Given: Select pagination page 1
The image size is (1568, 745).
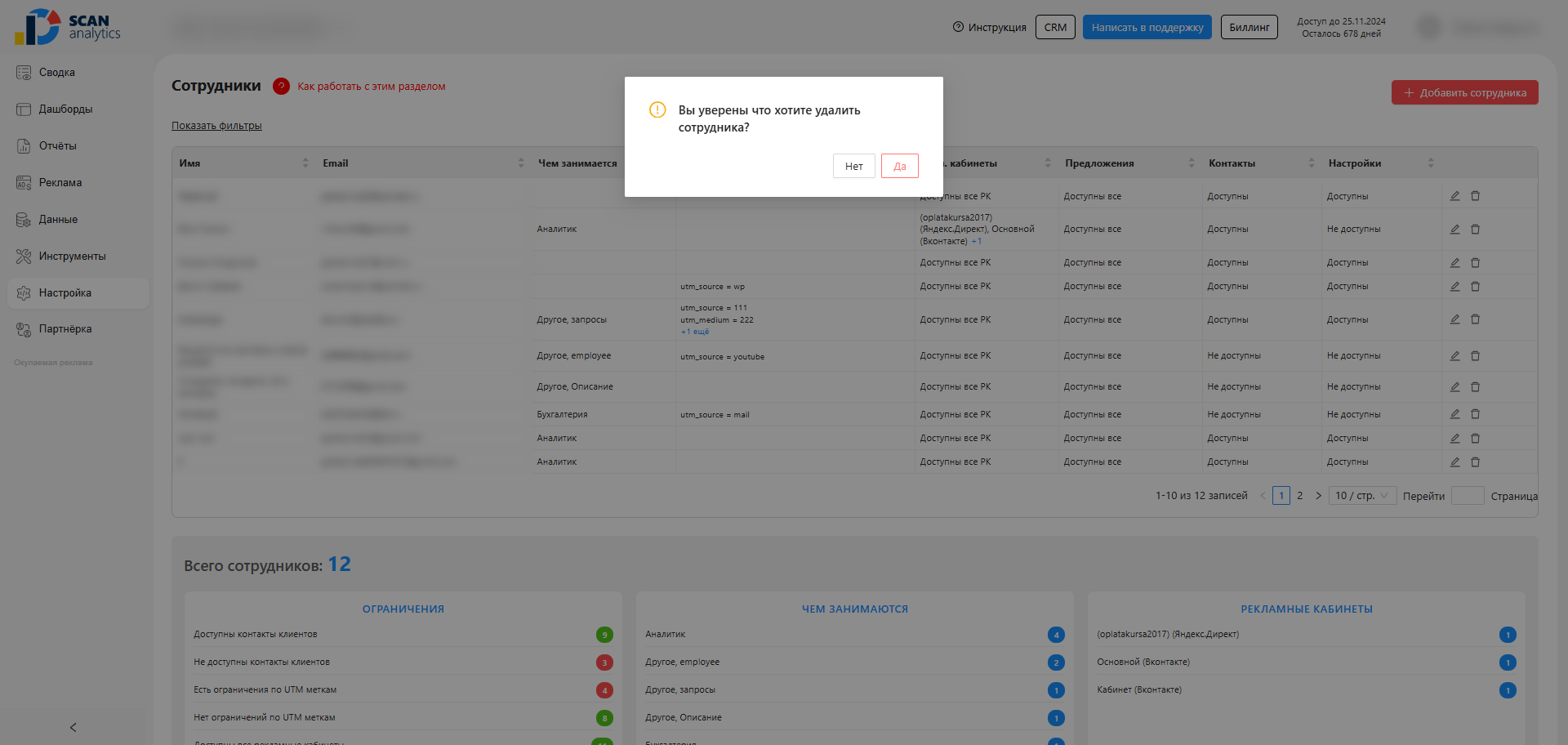Looking at the screenshot, I should click(1281, 496).
